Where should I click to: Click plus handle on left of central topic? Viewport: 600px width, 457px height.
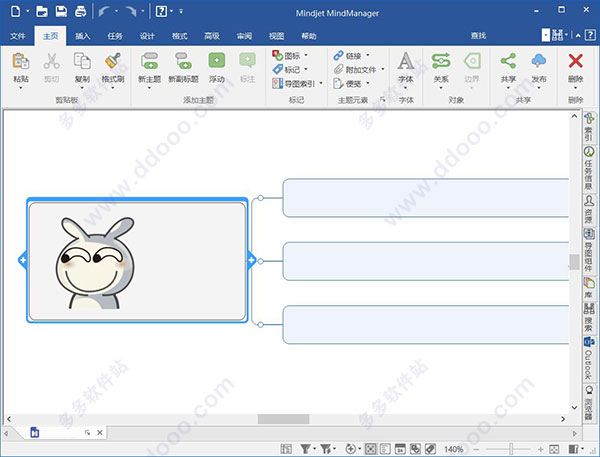(x=23, y=260)
